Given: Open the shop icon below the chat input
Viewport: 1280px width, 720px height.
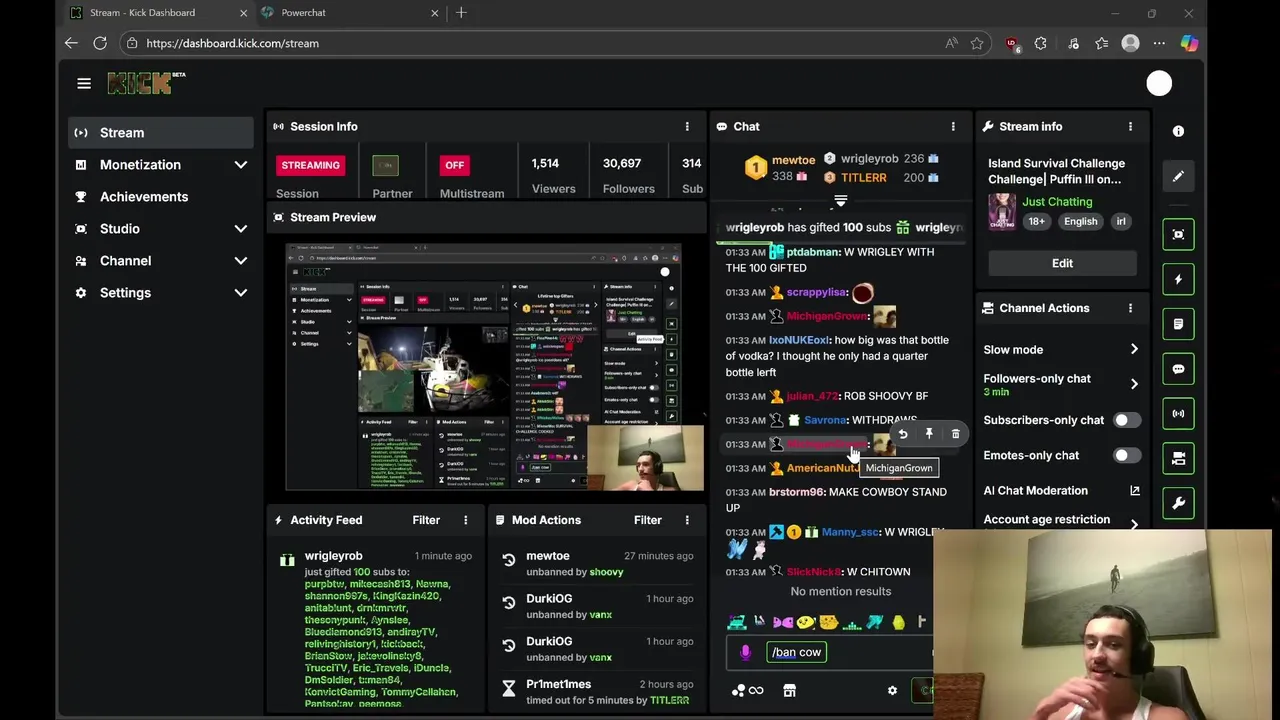Looking at the screenshot, I should point(789,690).
